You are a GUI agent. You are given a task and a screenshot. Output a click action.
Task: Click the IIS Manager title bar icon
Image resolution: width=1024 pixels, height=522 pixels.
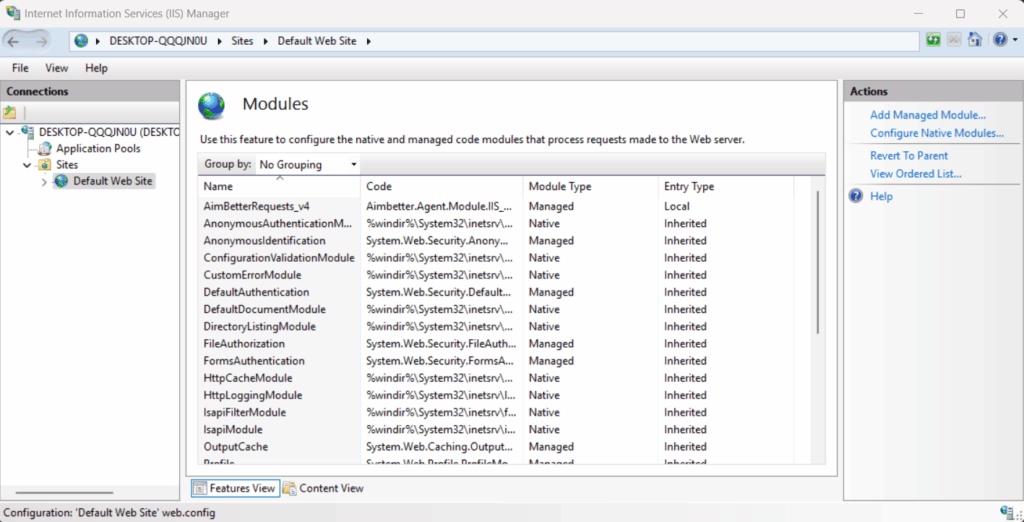pyautogui.click(x=12, y=13)
